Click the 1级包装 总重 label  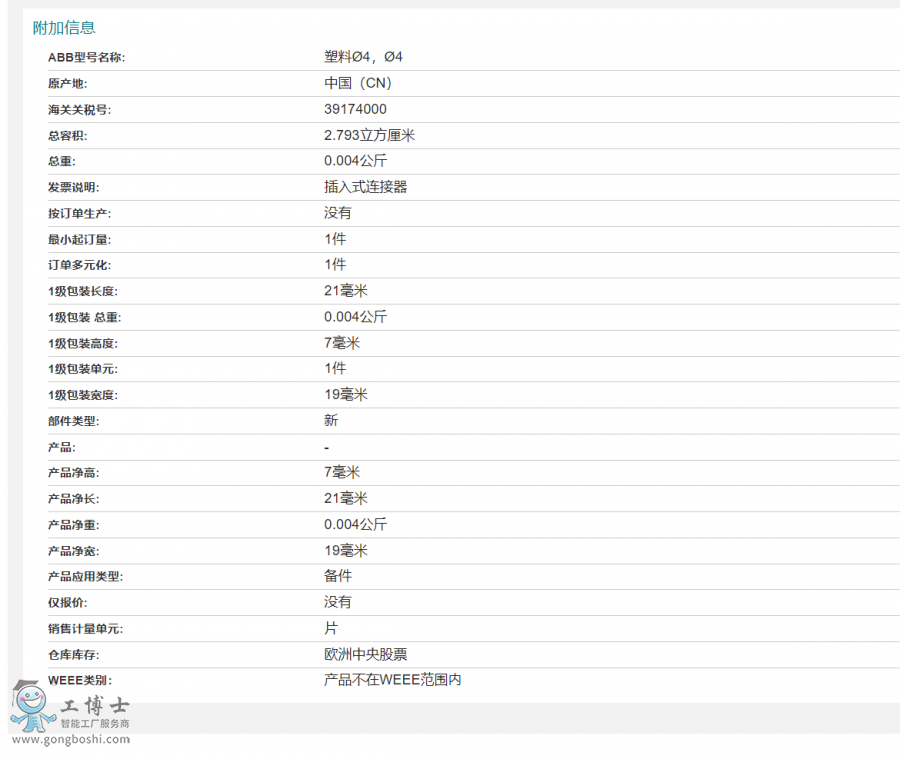click(x=84, y=317)
